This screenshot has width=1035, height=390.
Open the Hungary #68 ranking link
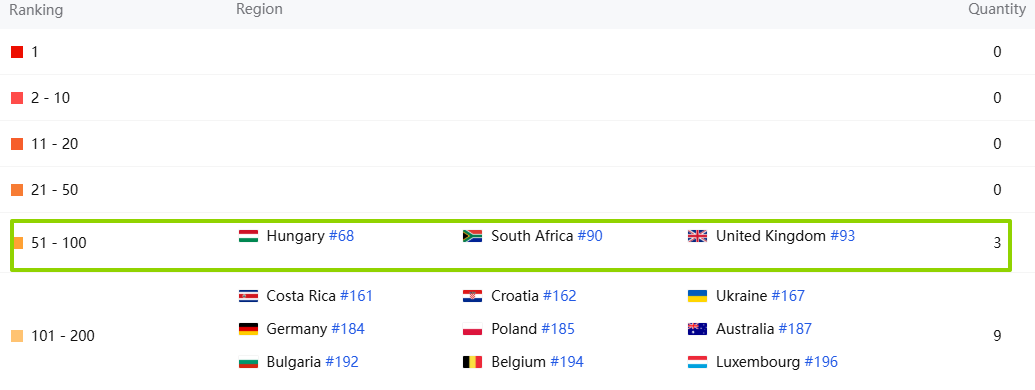pos(341,236)
